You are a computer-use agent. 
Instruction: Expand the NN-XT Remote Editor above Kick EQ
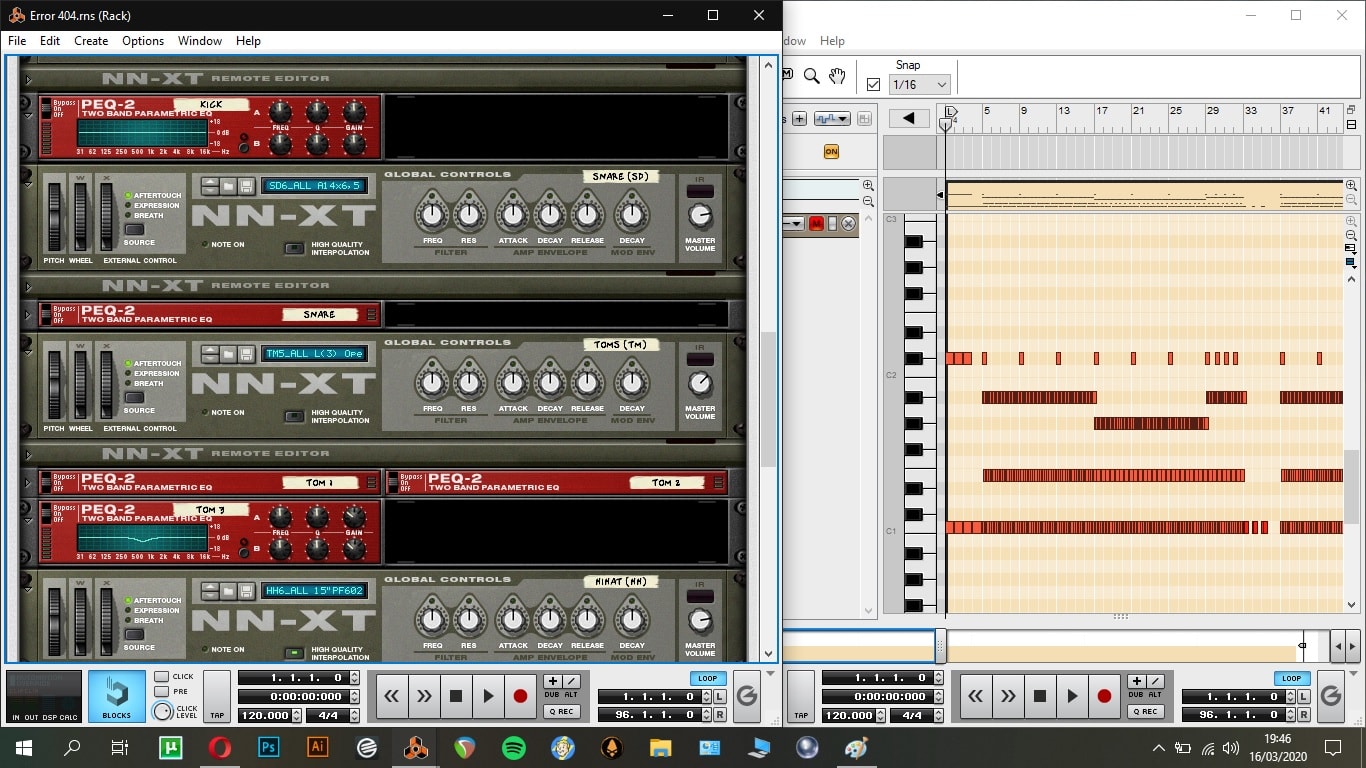(29, 78)
